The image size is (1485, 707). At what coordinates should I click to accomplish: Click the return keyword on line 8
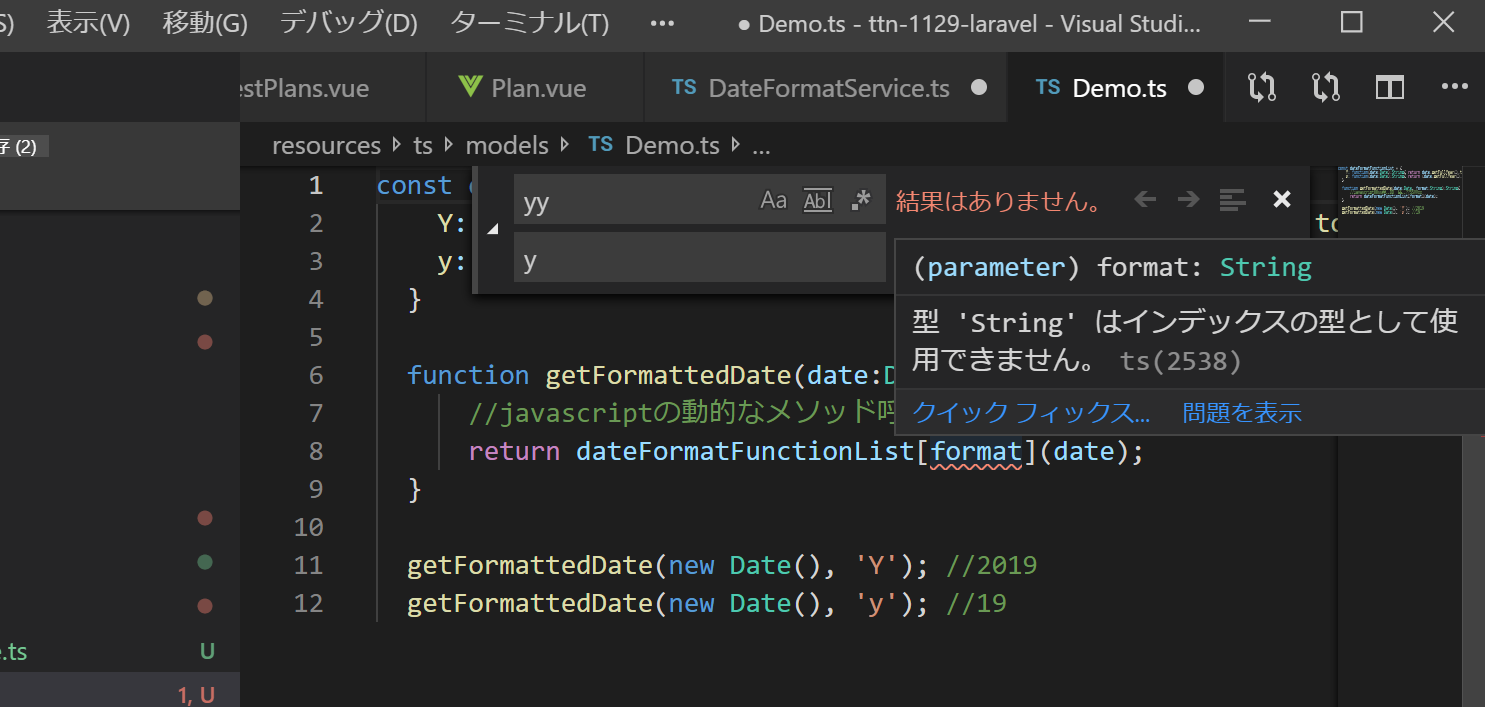514,451
